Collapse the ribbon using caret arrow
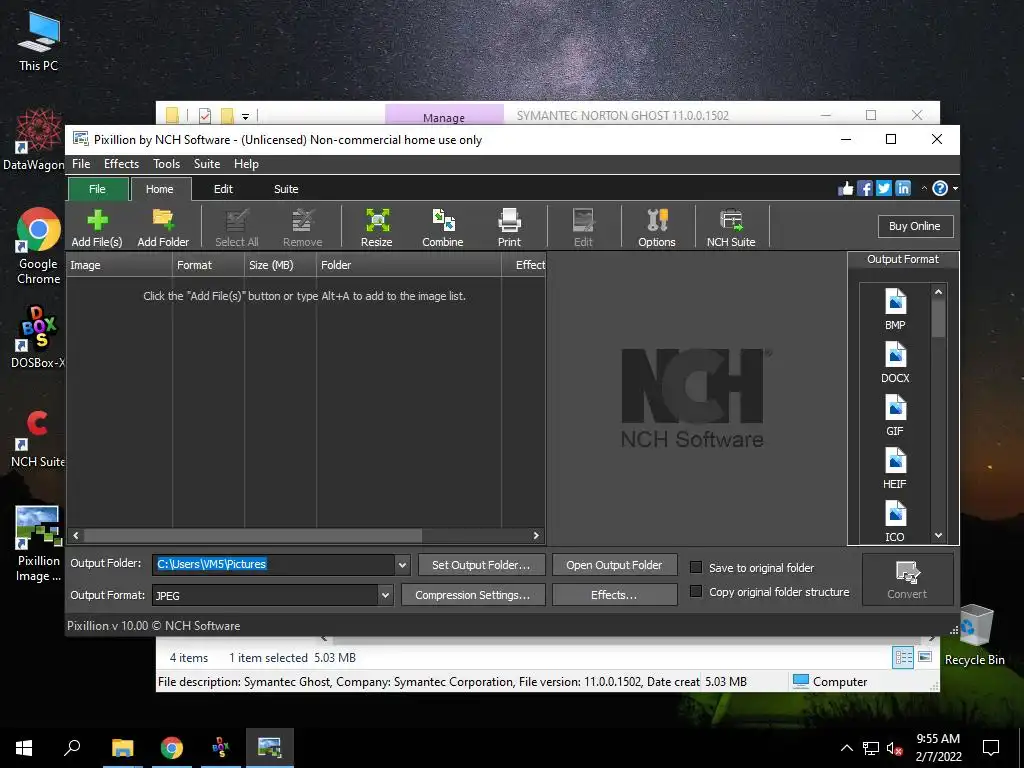Image resolution: width=1024 pixels, height=768 pixels. 924,188
